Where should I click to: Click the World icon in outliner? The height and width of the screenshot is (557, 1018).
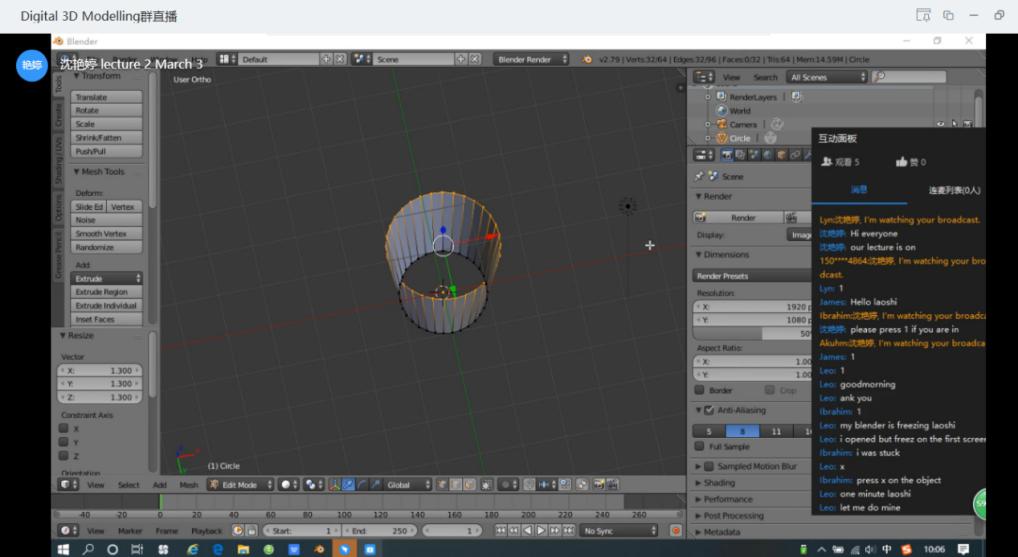point(721,111)
